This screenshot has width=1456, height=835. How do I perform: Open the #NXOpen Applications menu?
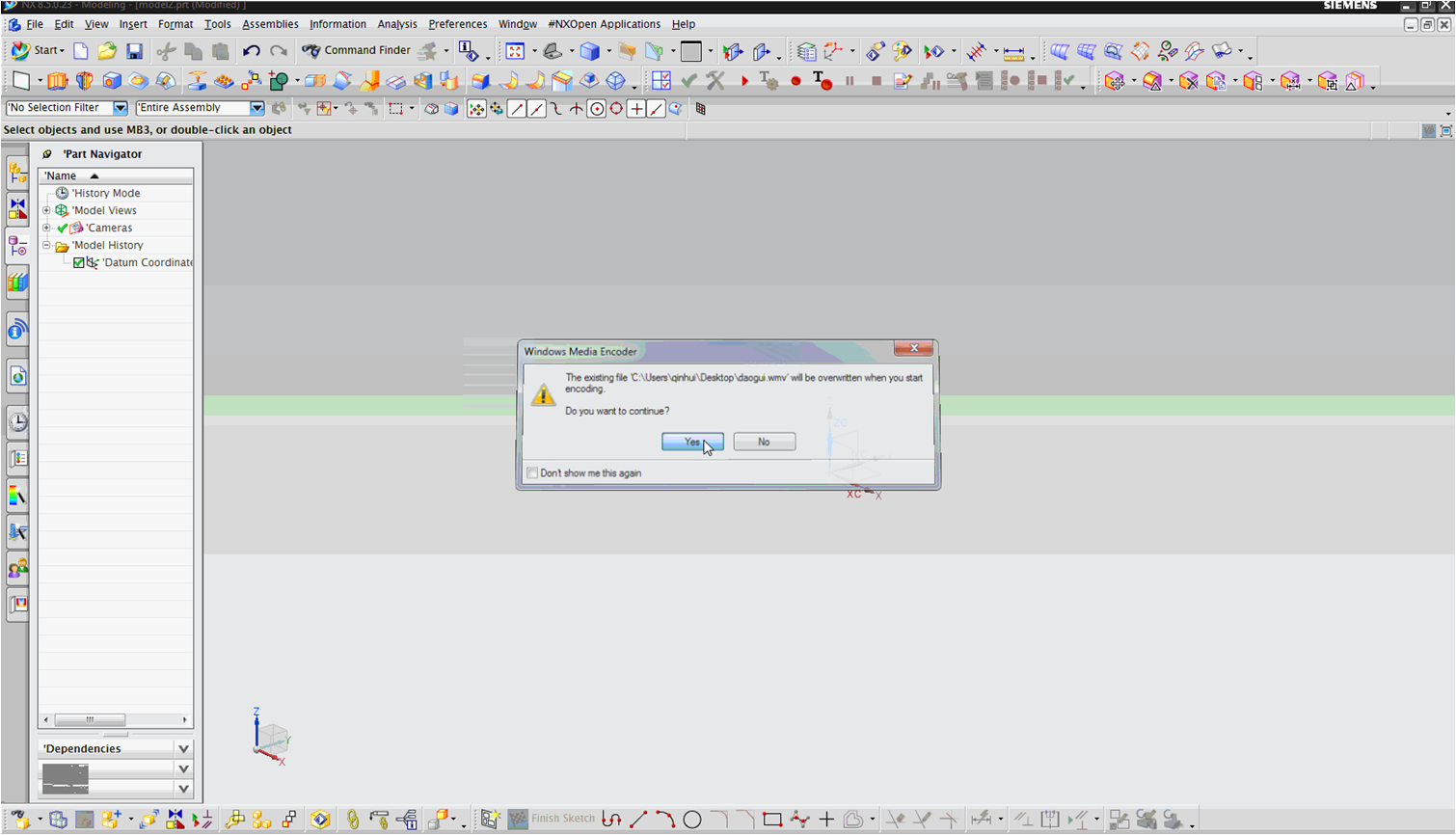pyautogui.click(x=604, y=24)
